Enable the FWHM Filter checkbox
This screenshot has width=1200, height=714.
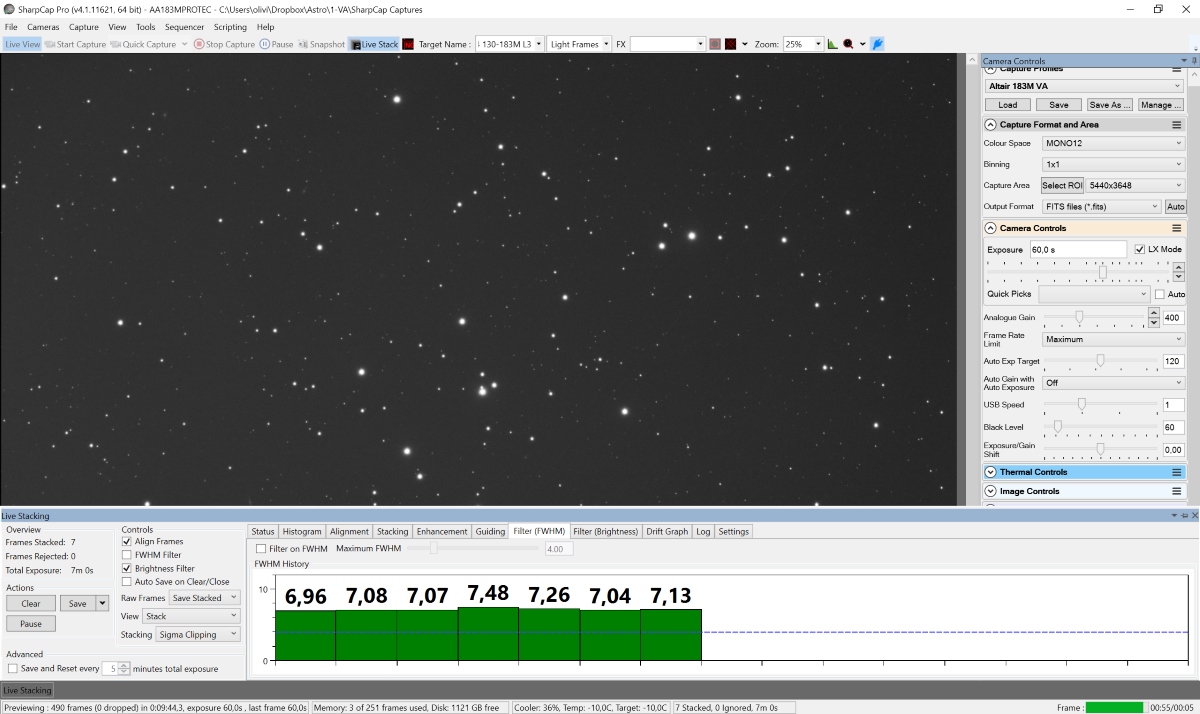click(127, 555)
